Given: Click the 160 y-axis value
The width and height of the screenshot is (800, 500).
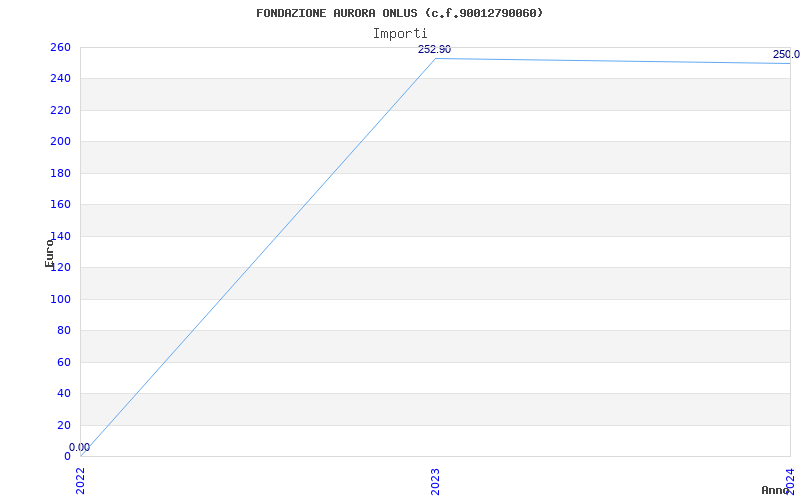Looking at the screenshot, I should (x=60, y=205).
